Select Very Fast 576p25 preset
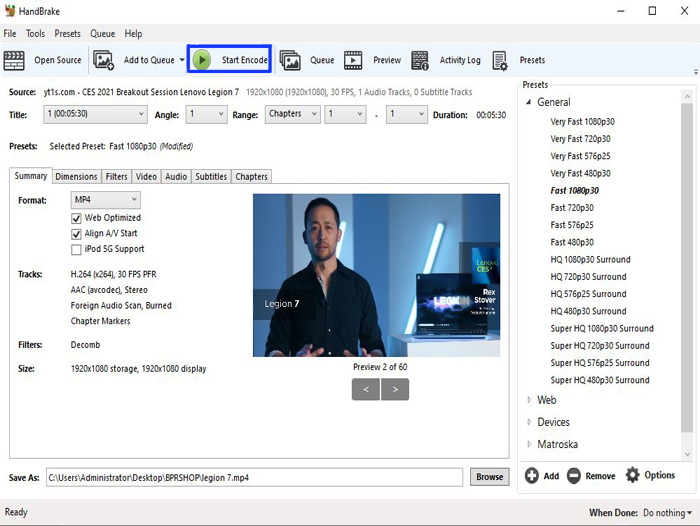Viewport: 700px width, 526px height. click(580, 156)
